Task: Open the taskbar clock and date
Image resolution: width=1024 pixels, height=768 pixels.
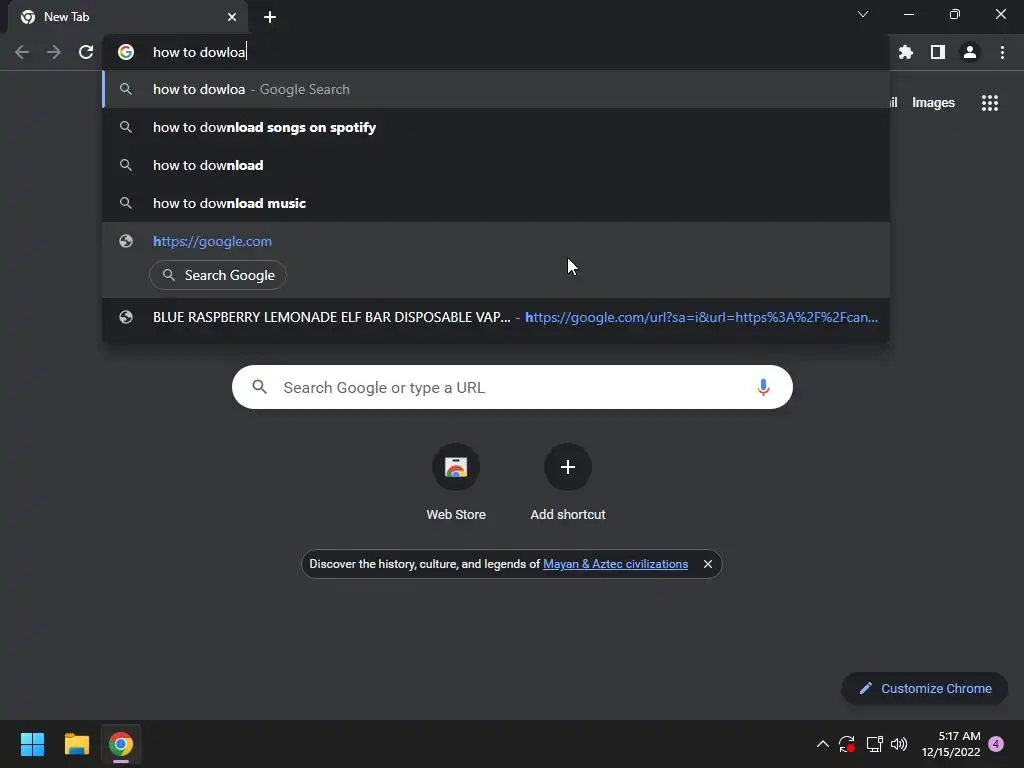Action: [951, 744]
